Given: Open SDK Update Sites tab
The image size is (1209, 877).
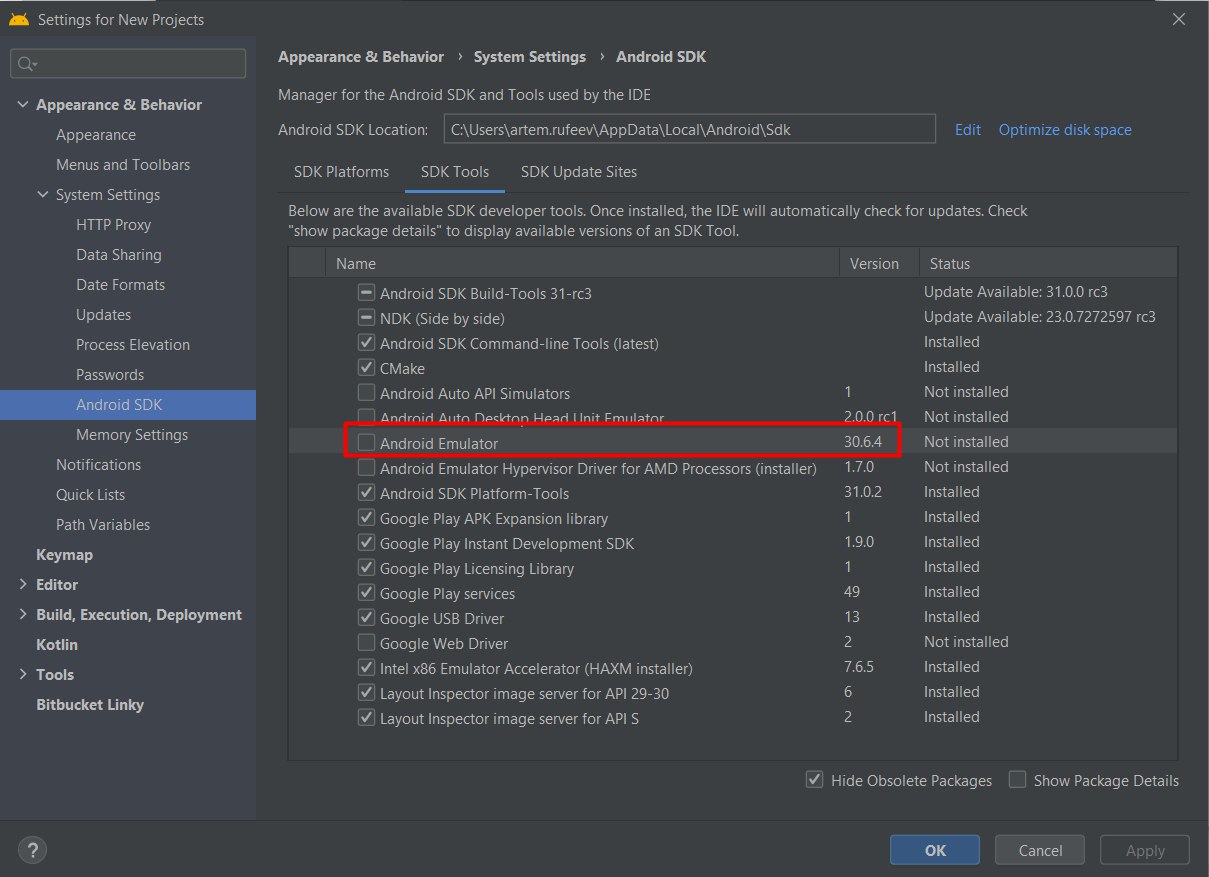Looking at the screenshot, I should click(x=579, y=171).
